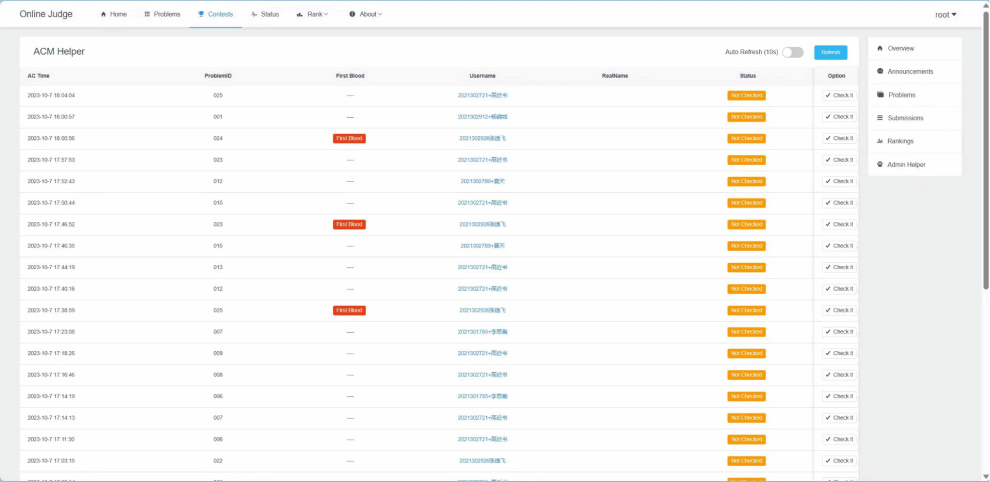Viewport: 990px width, 482px height.
Task: Open Rankings from the contest sidebar
Action: tap(900, 141)
